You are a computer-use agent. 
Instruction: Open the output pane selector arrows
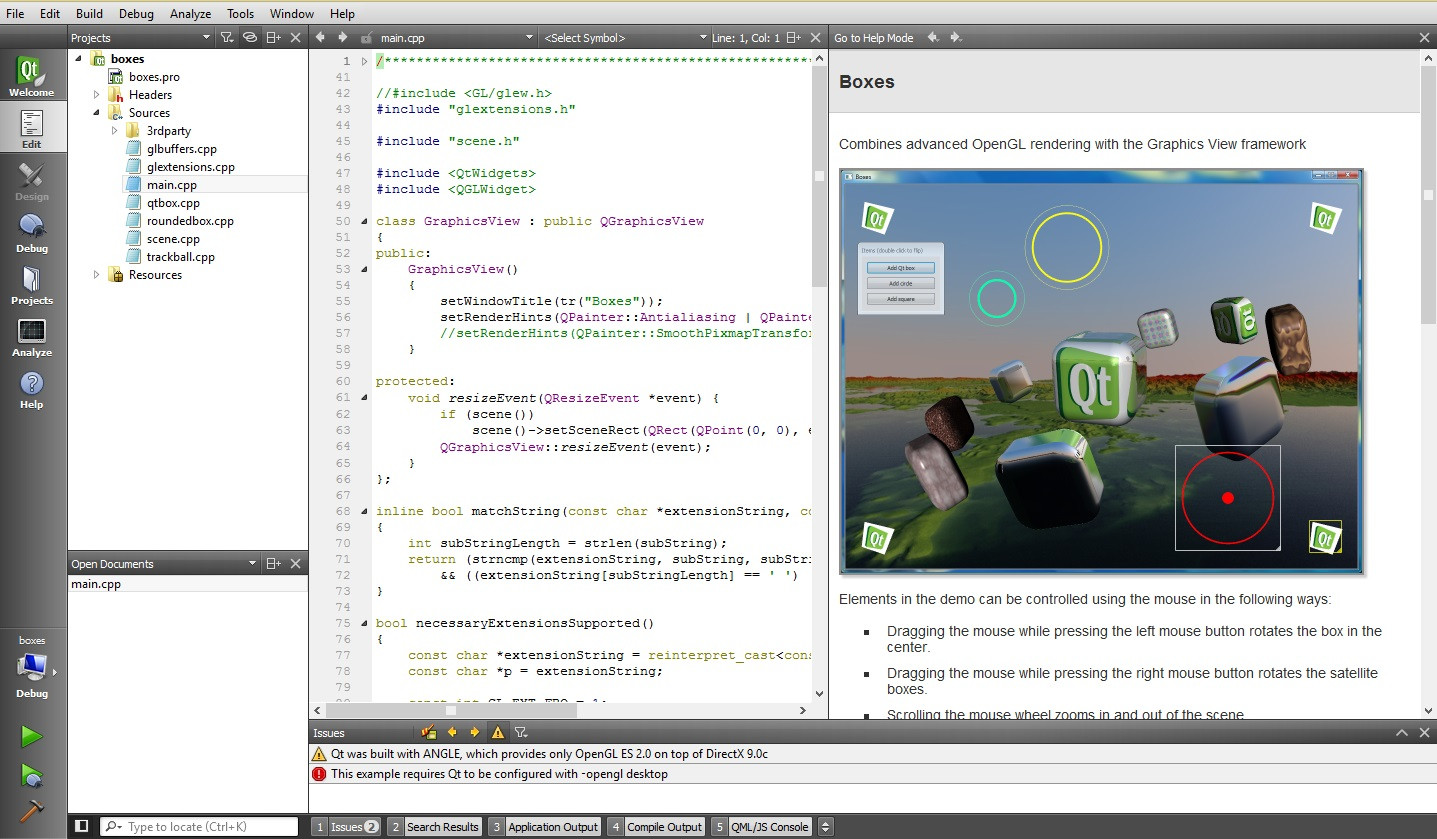[825, 827]
